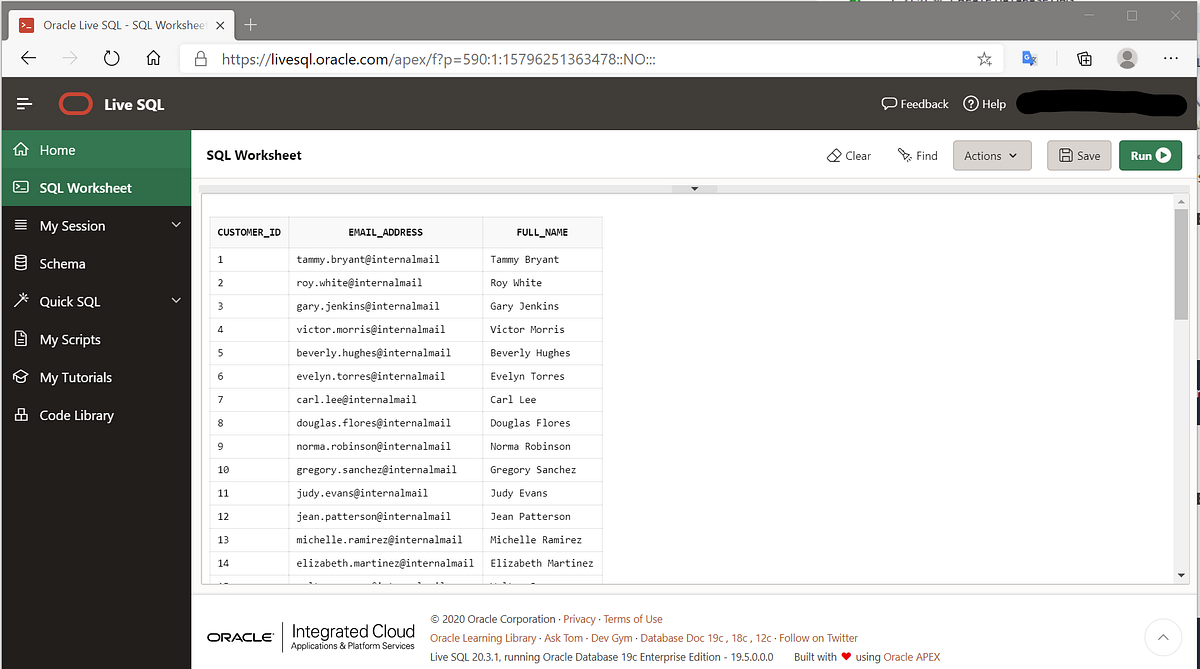Viewport: 1200px width, 669px height.
Task: Click the scroll-to-top circle button
Action: coord(1163,636)
